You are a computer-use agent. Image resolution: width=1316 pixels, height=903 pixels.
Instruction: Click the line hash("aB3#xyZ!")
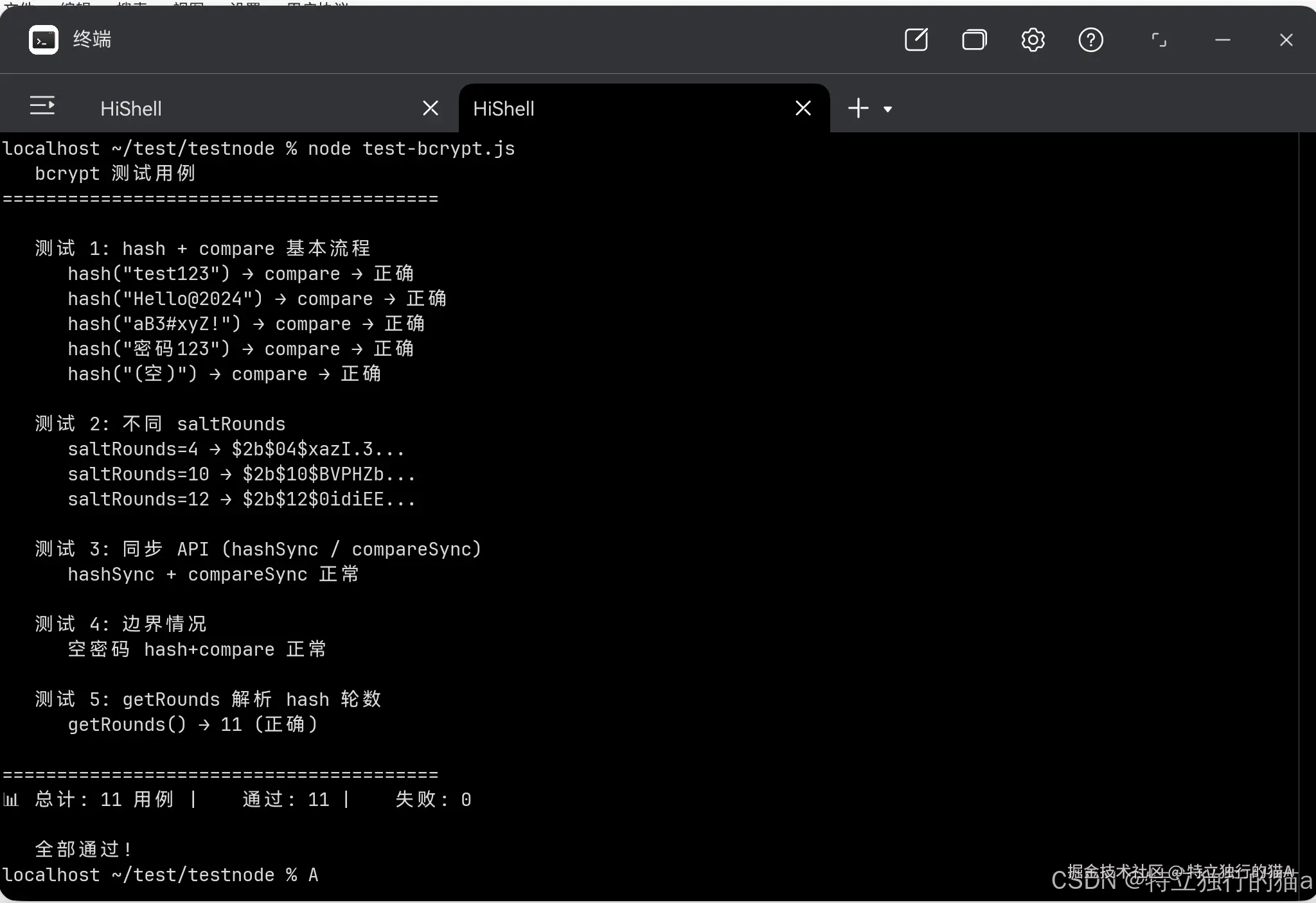(x=246, y=324)
